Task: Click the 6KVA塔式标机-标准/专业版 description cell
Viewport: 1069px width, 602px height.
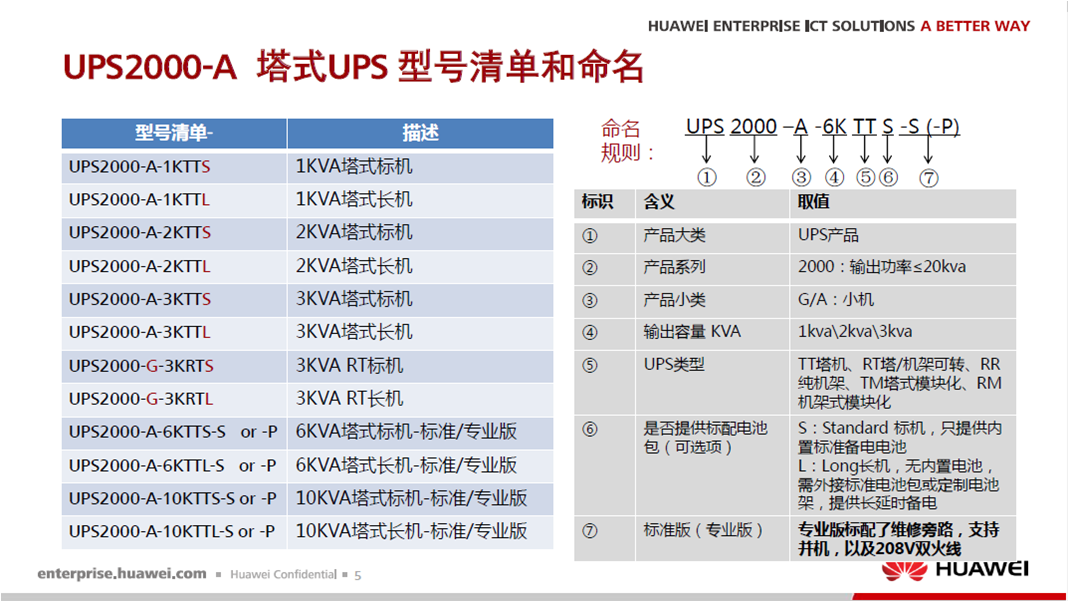Action: tap(406, 432)
